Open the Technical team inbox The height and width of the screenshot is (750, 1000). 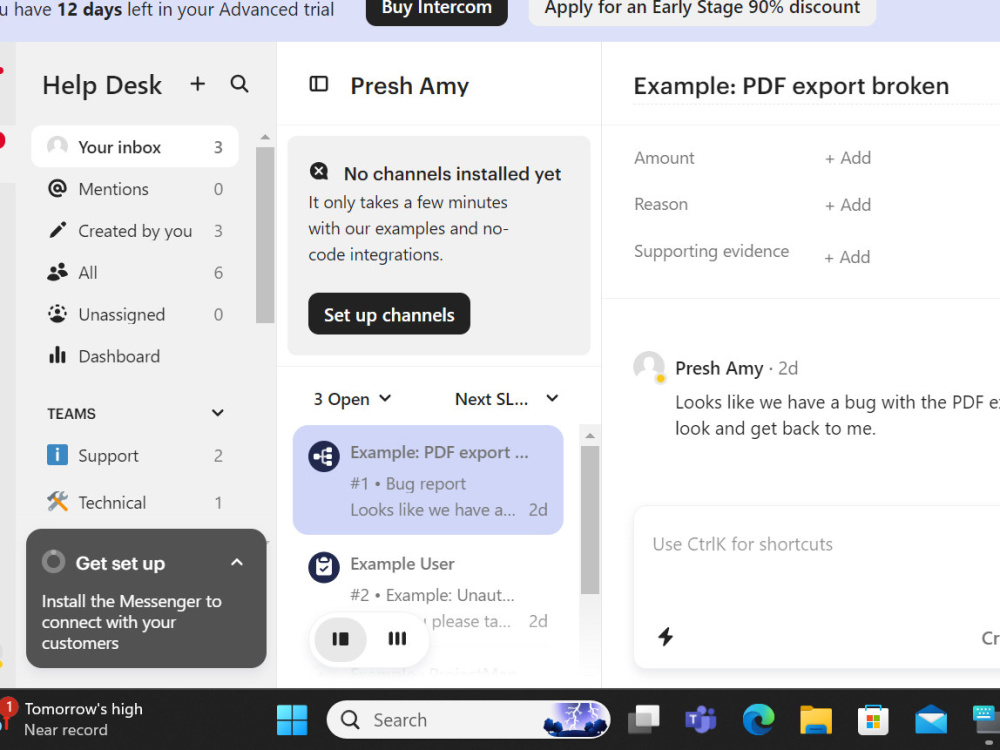(135, 503)
